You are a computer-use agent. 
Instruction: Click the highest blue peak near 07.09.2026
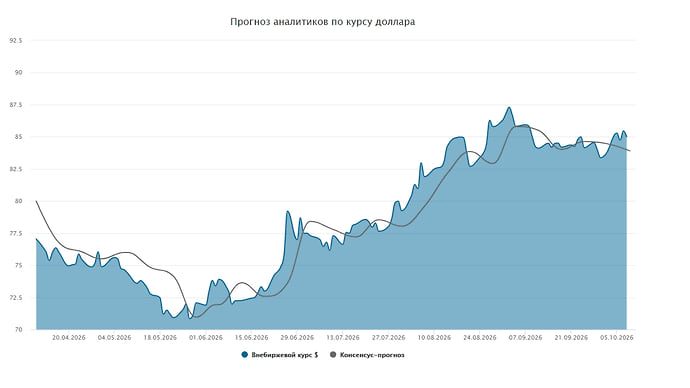point(509,108)
